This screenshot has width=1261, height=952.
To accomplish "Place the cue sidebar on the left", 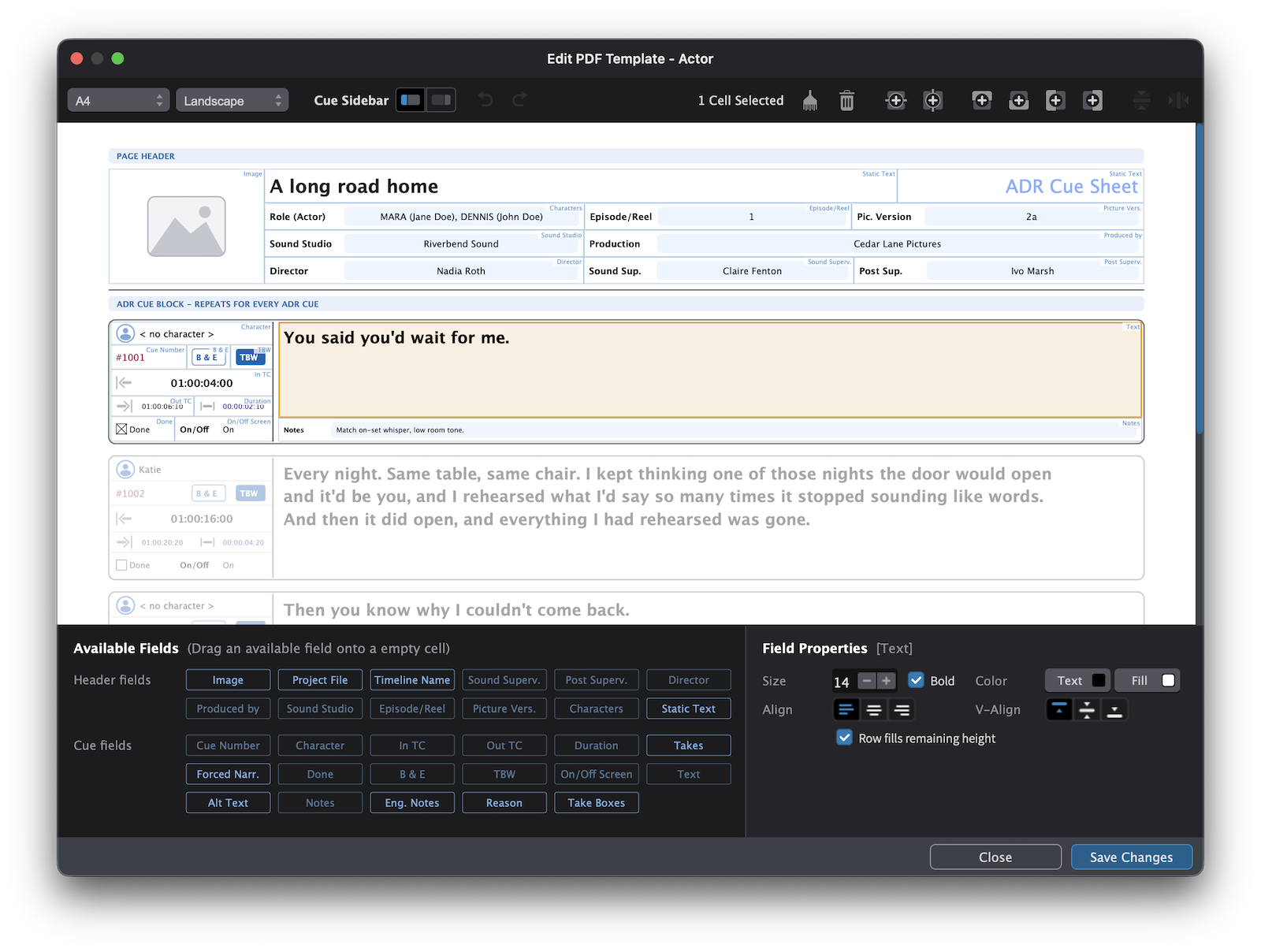I will tap(411, 100).
